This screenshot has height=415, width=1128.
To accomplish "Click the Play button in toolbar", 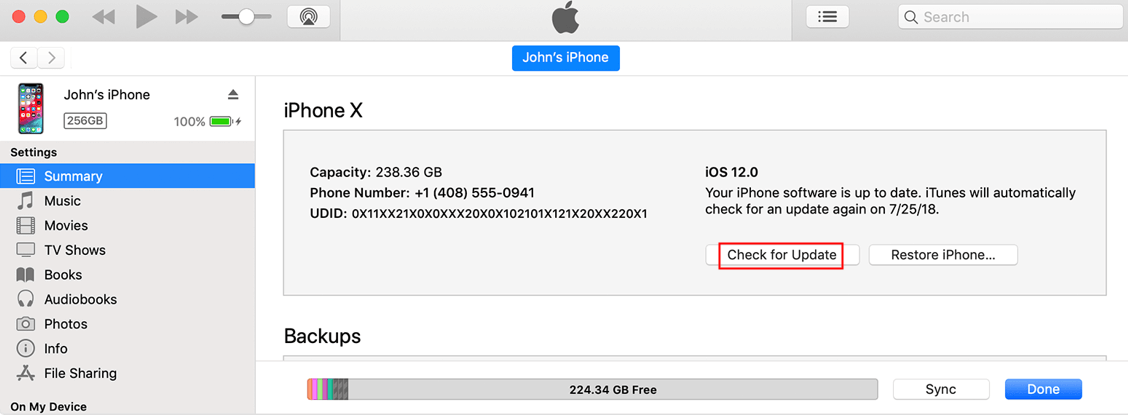I will click(146, 17).
